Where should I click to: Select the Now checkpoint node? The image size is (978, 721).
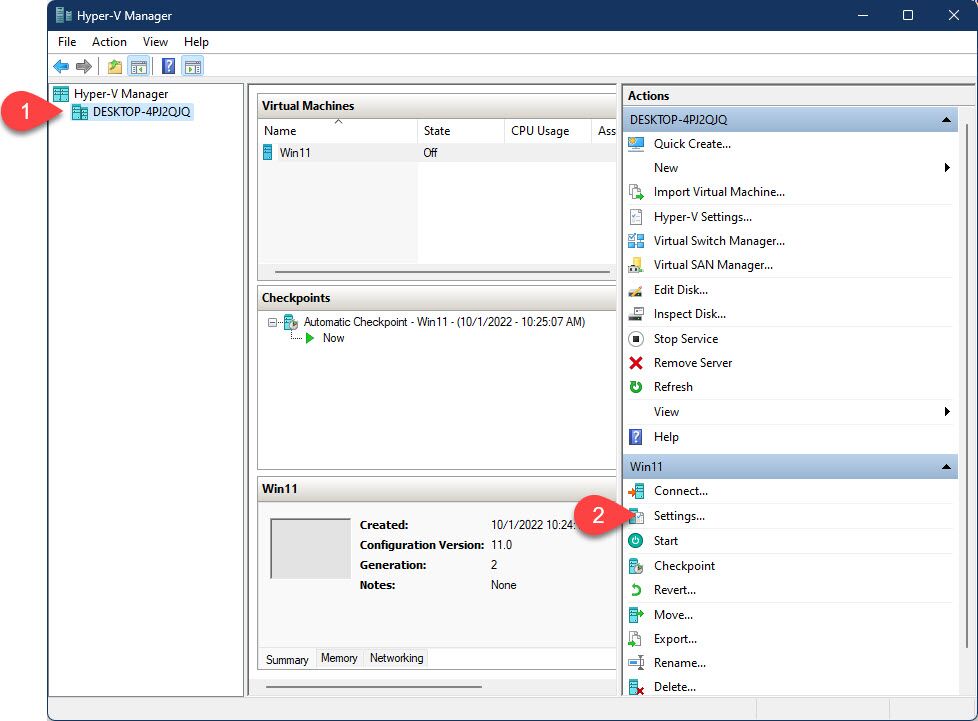[x=333, y=338]
